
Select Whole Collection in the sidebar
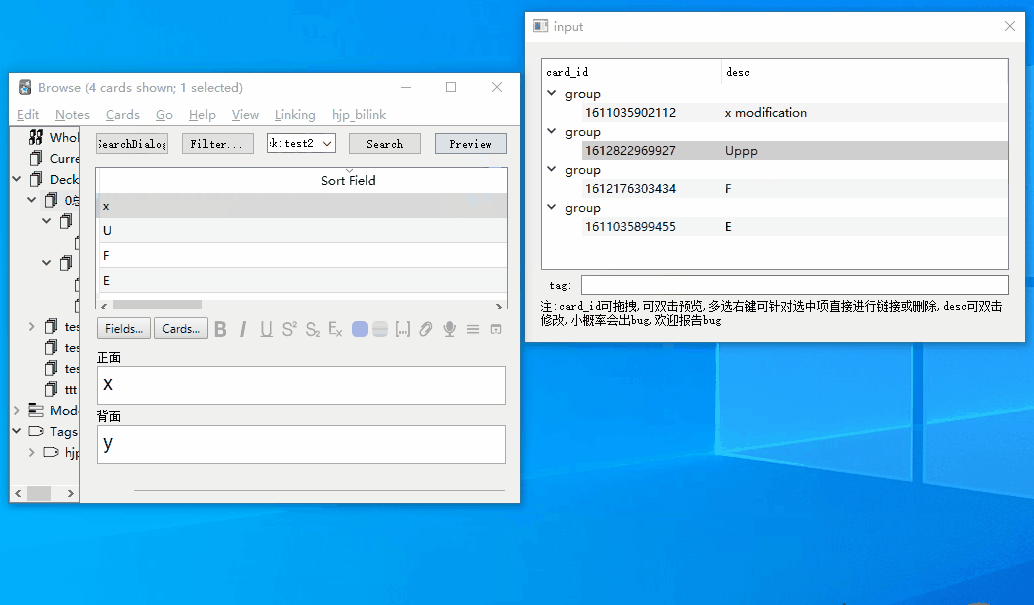(54, 137)
